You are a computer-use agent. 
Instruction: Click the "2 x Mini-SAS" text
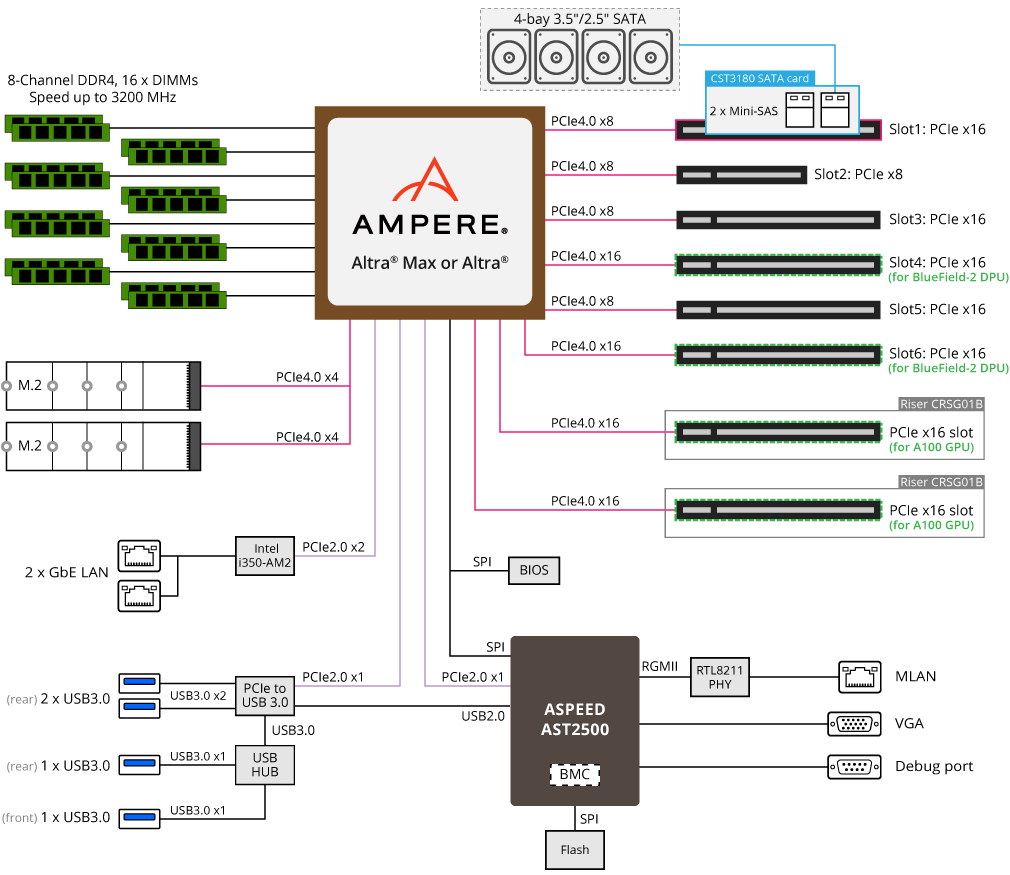click(743, 111)
